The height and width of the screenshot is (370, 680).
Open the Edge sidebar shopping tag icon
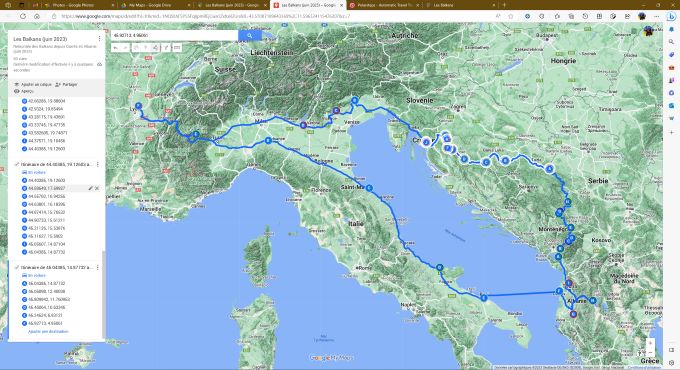[671, 55]
